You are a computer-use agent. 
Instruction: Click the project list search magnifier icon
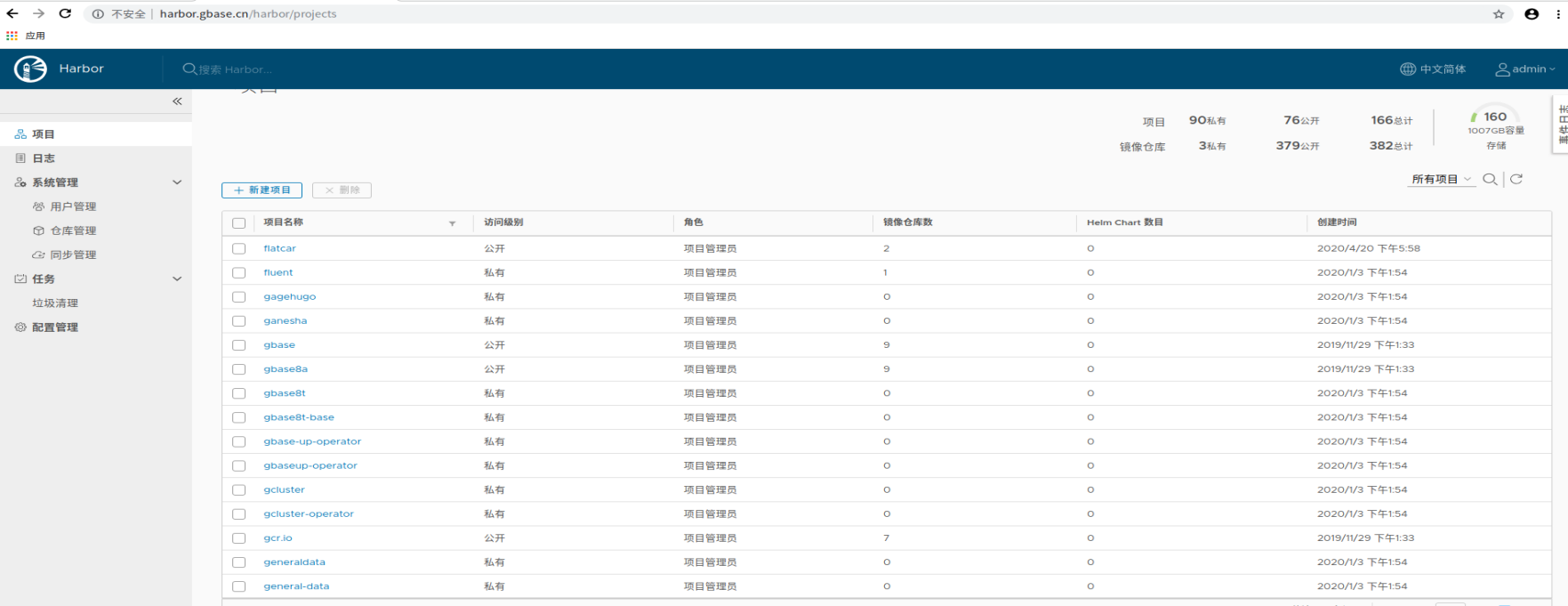(1490, 179)
